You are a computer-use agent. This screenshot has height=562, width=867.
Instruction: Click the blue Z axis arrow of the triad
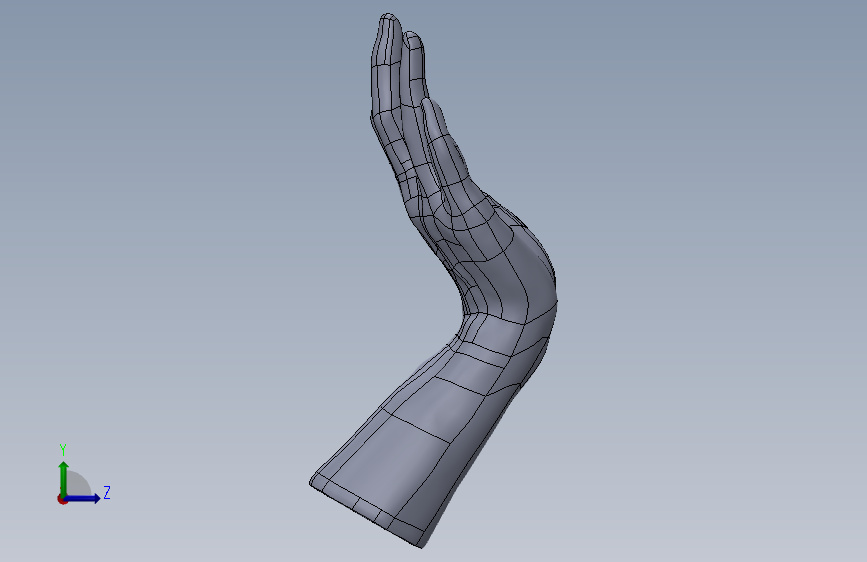pyautogui.click(x=82, y=498)
